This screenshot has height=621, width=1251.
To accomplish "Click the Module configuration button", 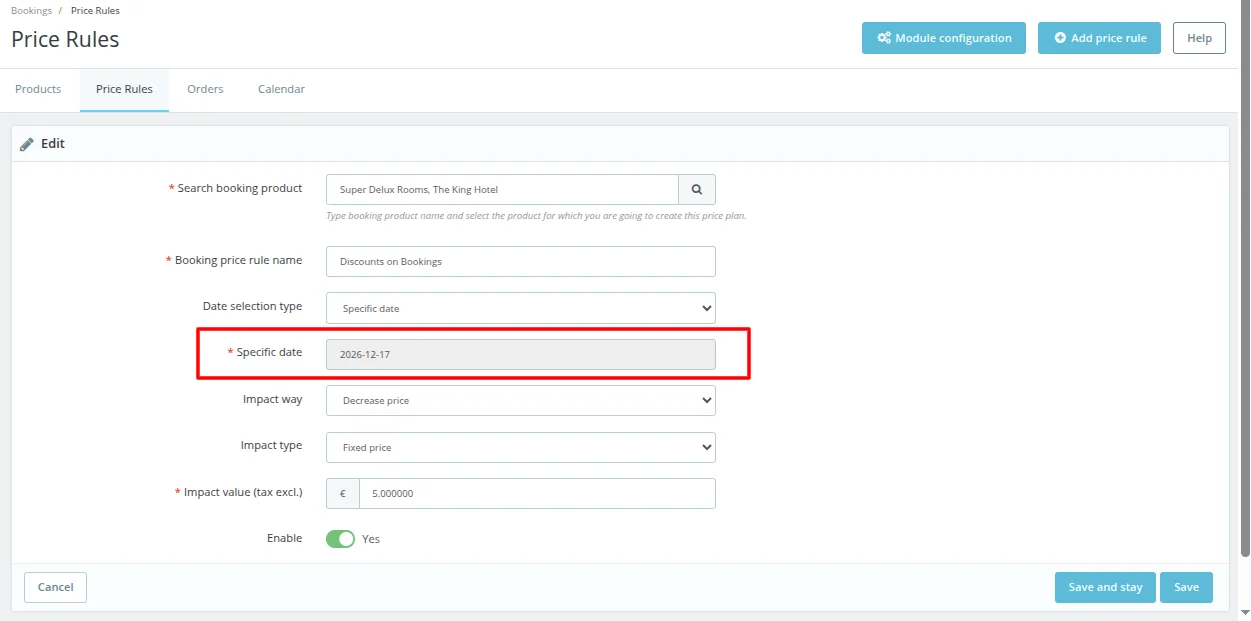I will click(x=944, y=38).
